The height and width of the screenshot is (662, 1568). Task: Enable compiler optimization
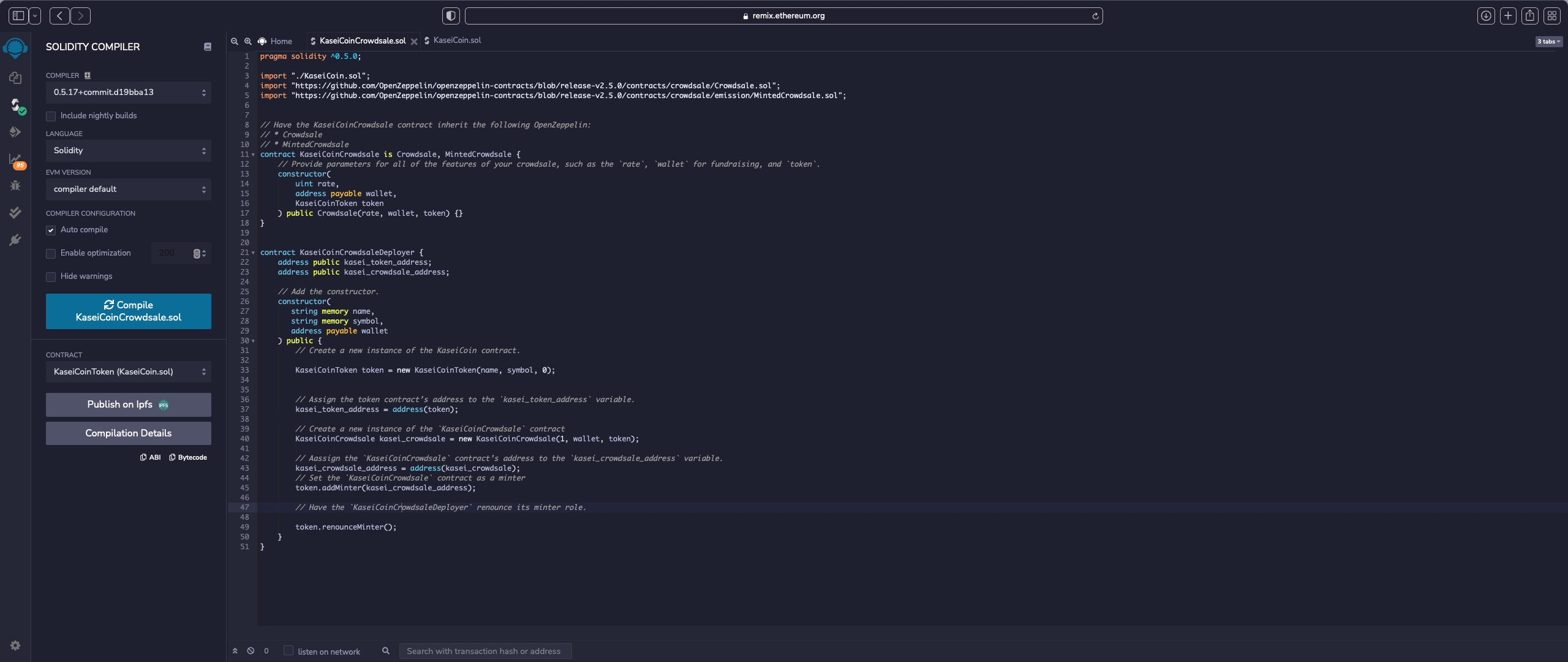point(51,253)
